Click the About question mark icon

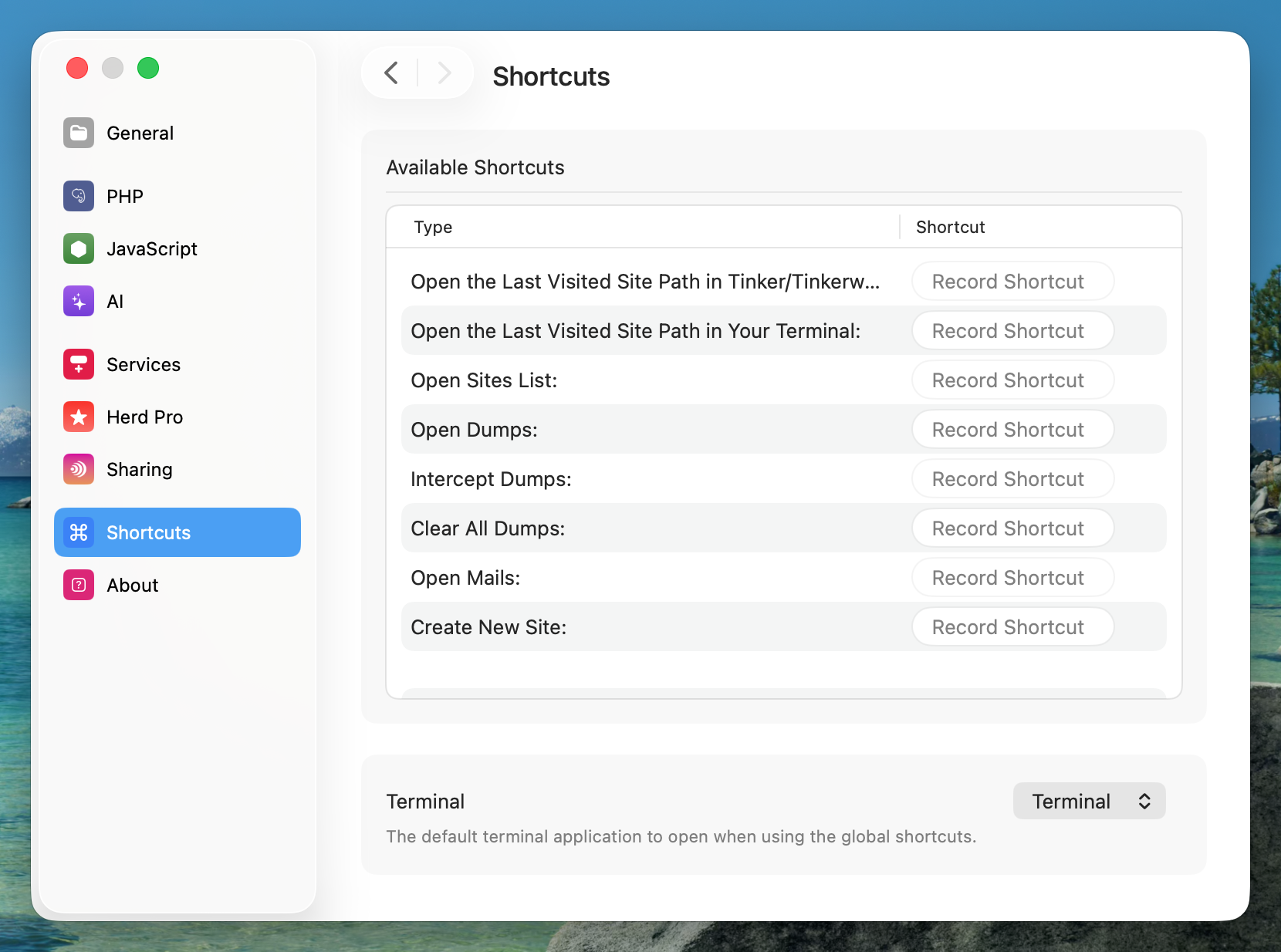coord(79,585)
